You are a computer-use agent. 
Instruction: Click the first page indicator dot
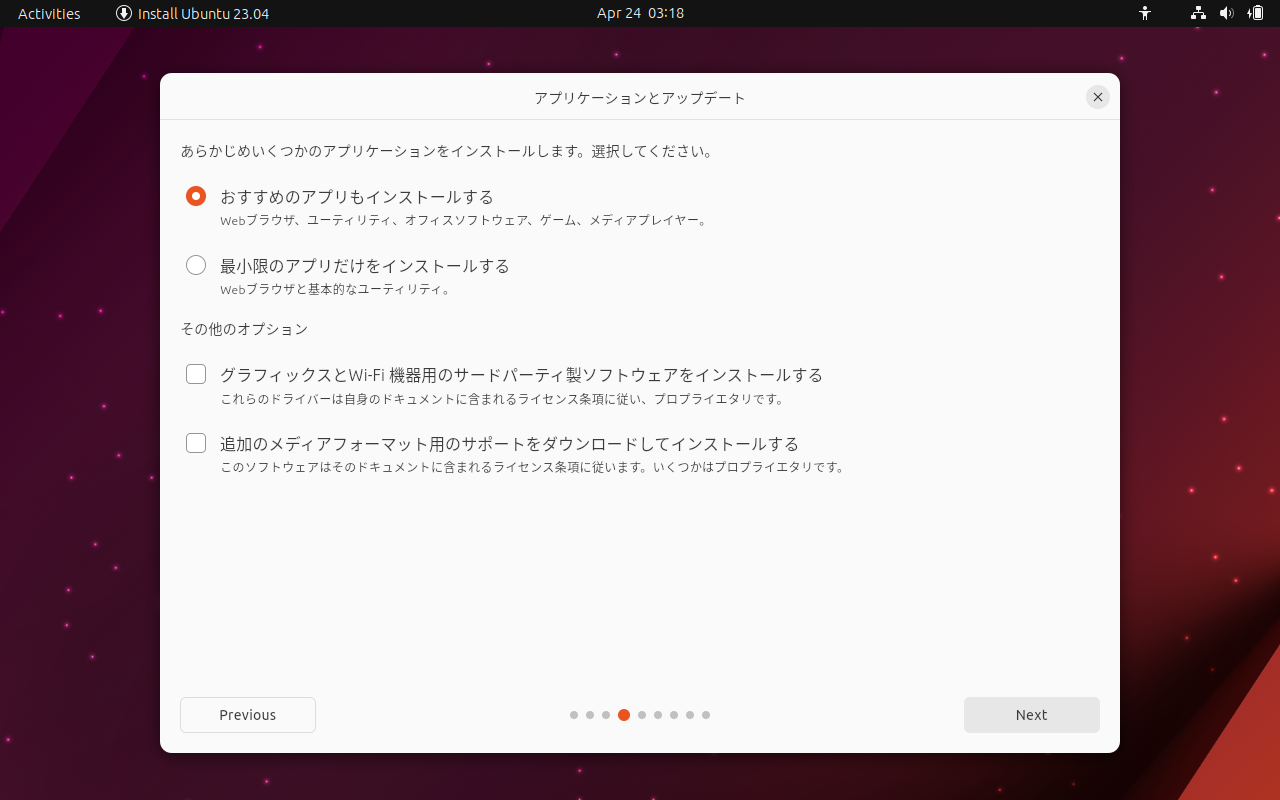click(574, 715)
